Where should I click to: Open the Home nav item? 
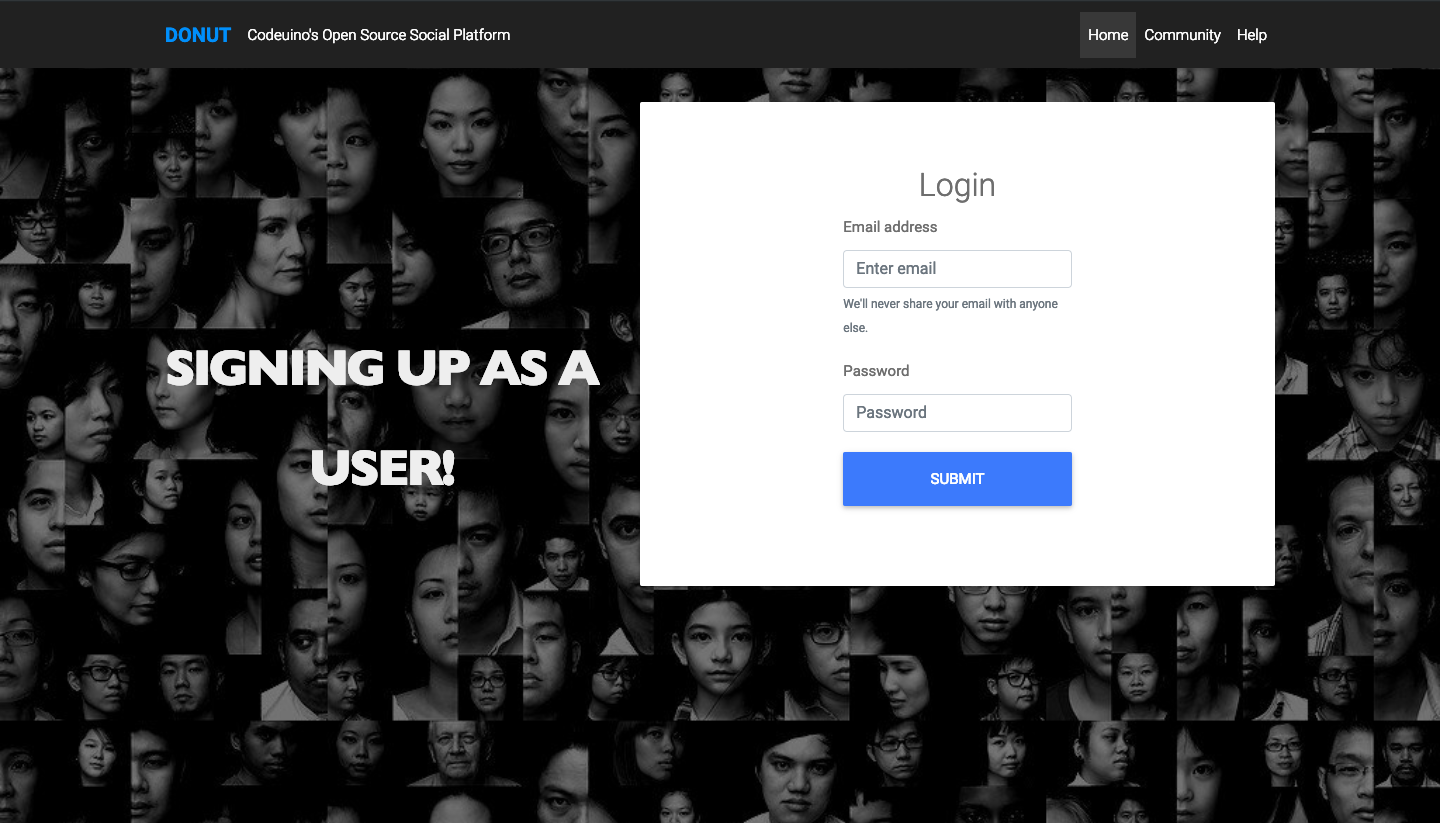click(1108, 35)
